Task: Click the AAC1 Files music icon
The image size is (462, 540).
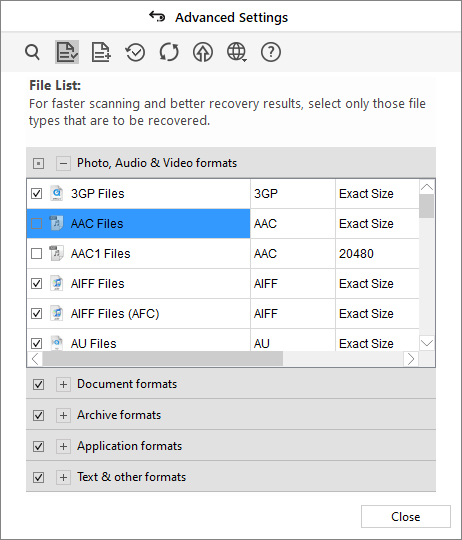Action: (57, 253)
